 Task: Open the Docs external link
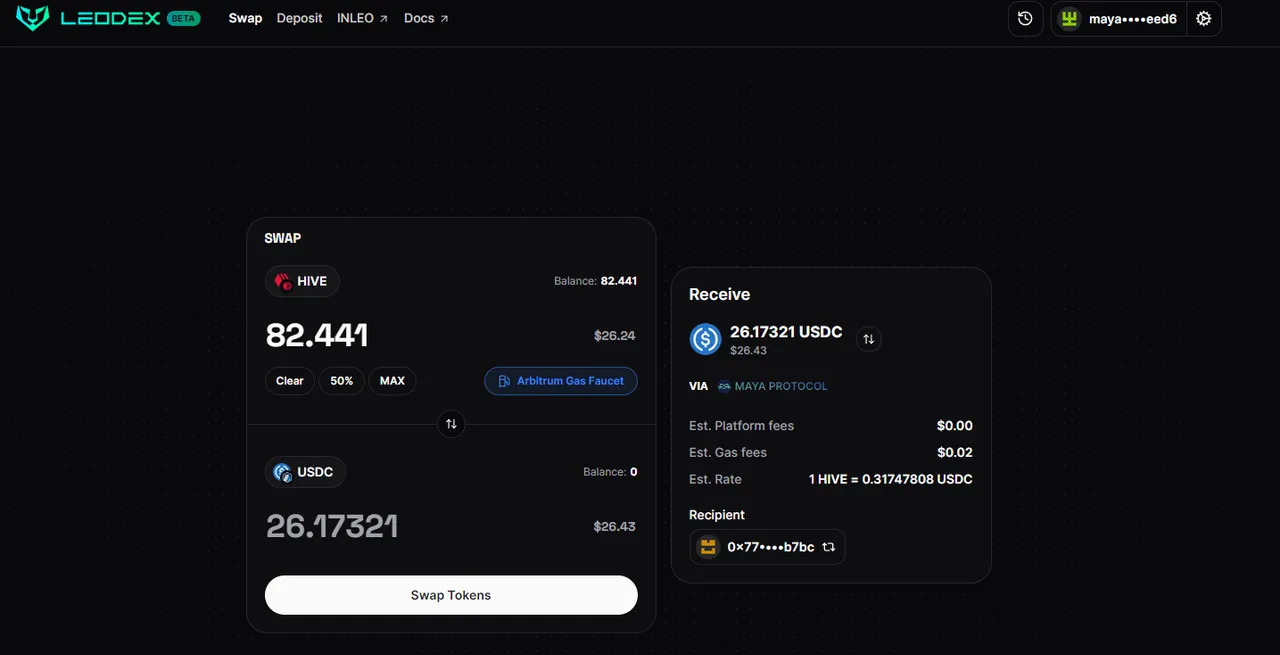(426, 18)
